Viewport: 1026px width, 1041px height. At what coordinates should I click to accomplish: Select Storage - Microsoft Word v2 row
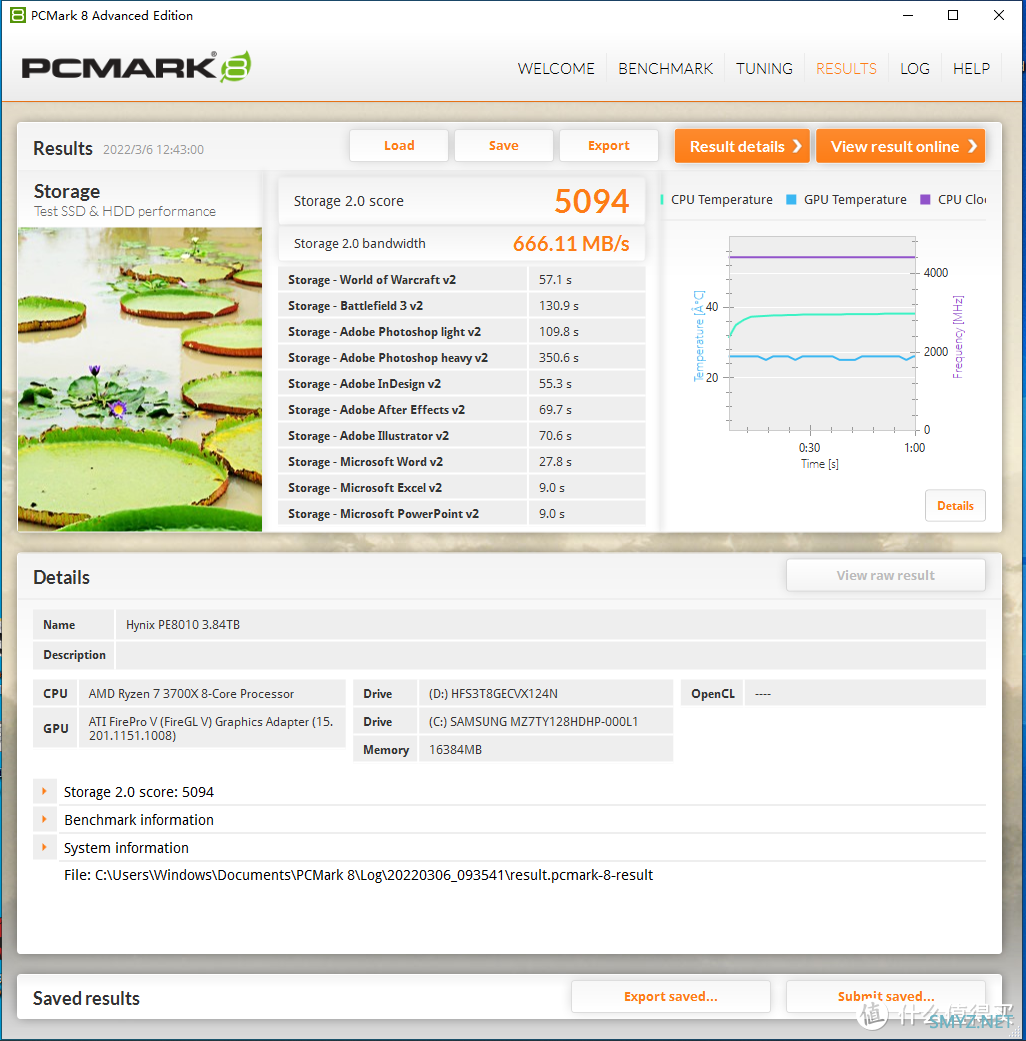462,461
